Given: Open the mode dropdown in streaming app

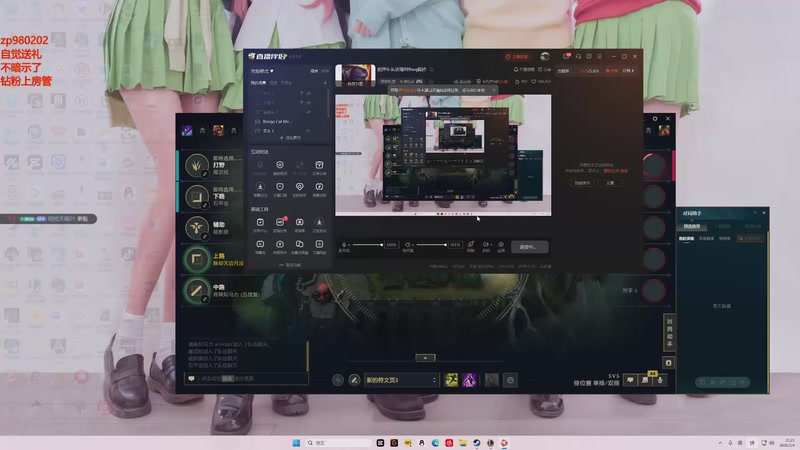Looking at the screenshot, I should (x=262, y=71).
